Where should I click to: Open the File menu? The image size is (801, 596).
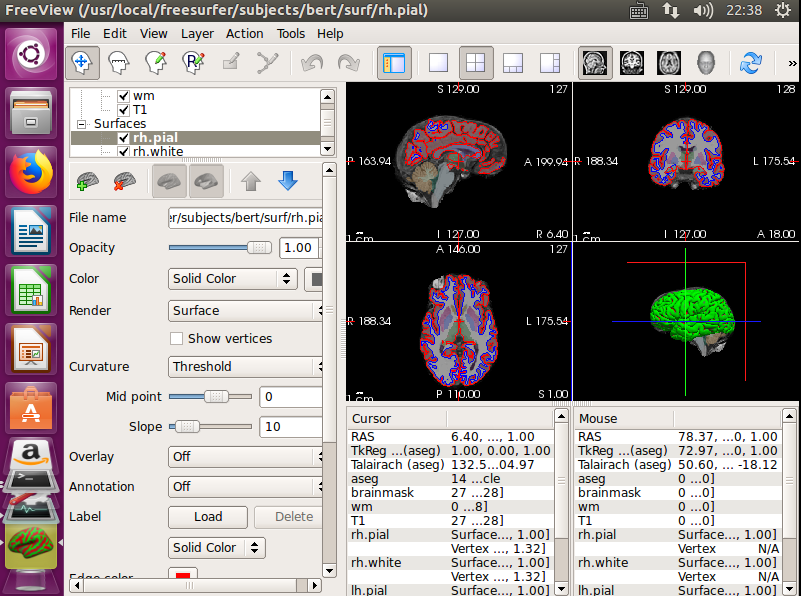81,34
